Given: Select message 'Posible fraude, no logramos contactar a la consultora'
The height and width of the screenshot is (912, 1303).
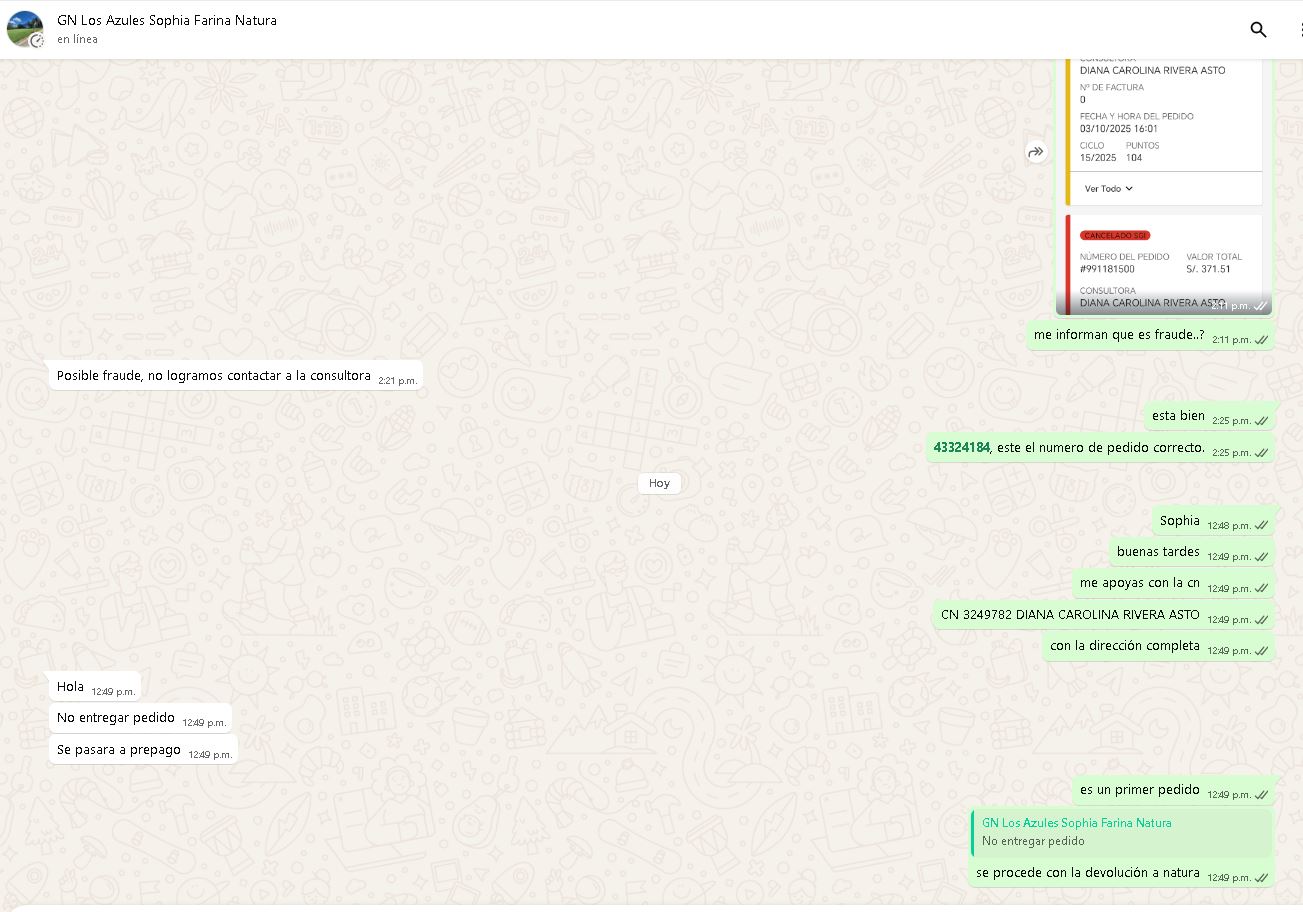Looking at the screenshot, I should [x=236, y=376].
